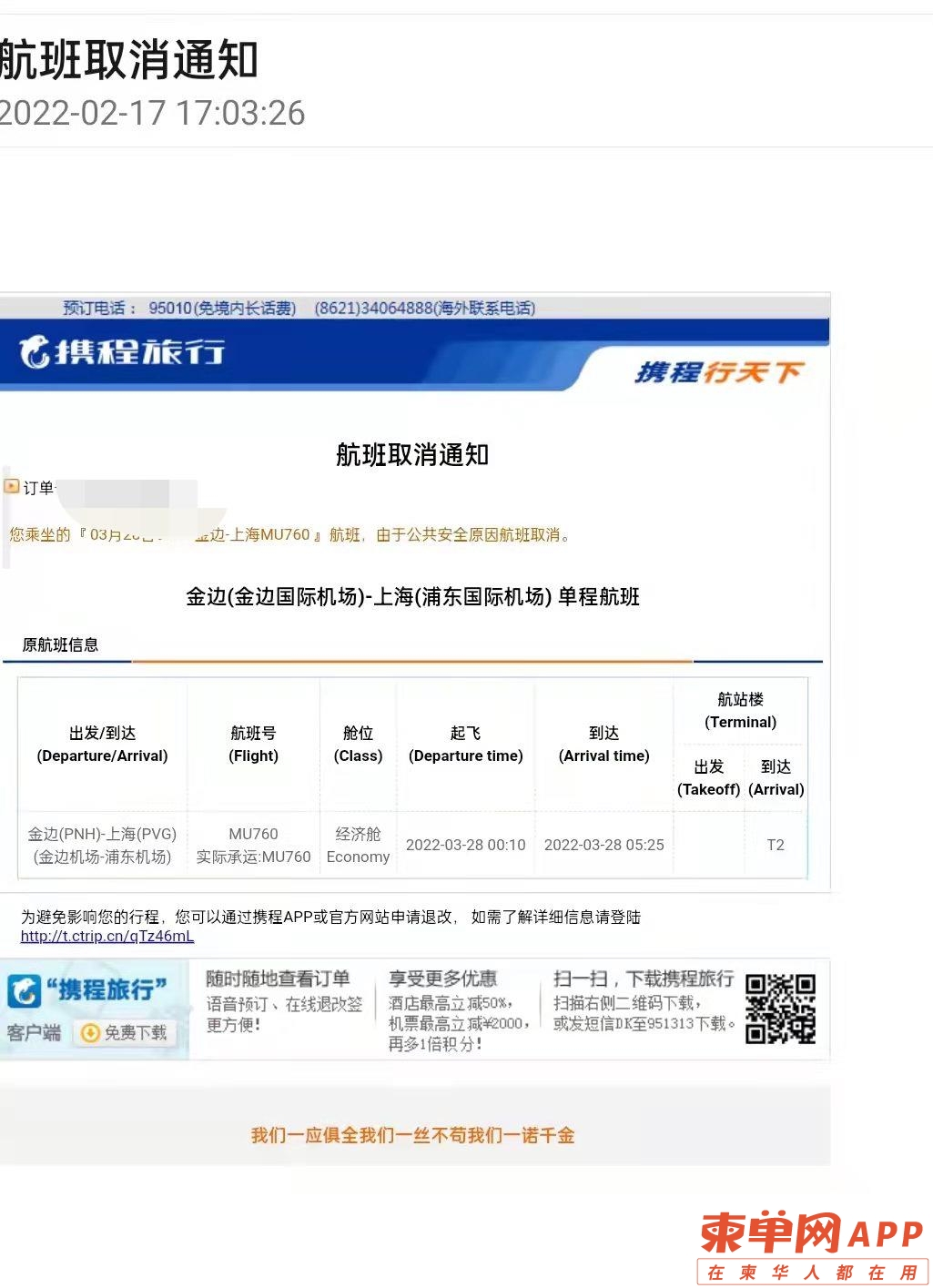Click the T2 arrival terminal cell
The width and height of the screenshot is (933, 1288).
(x=776, y=846)
